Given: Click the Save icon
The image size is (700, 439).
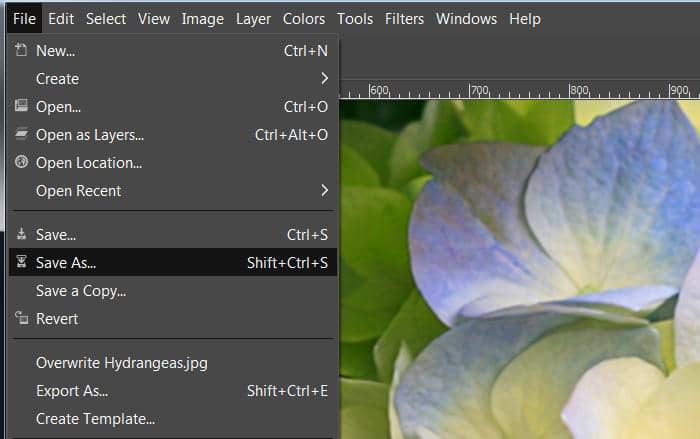Looking at the screenshot, I should [21, 234].
